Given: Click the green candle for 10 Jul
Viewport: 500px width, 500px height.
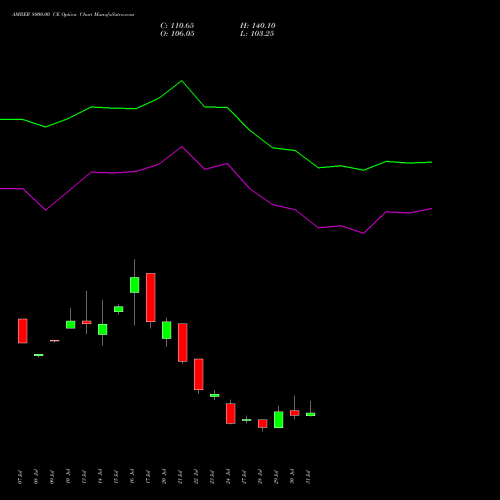Looking at the screenshot, I should 71,325.
